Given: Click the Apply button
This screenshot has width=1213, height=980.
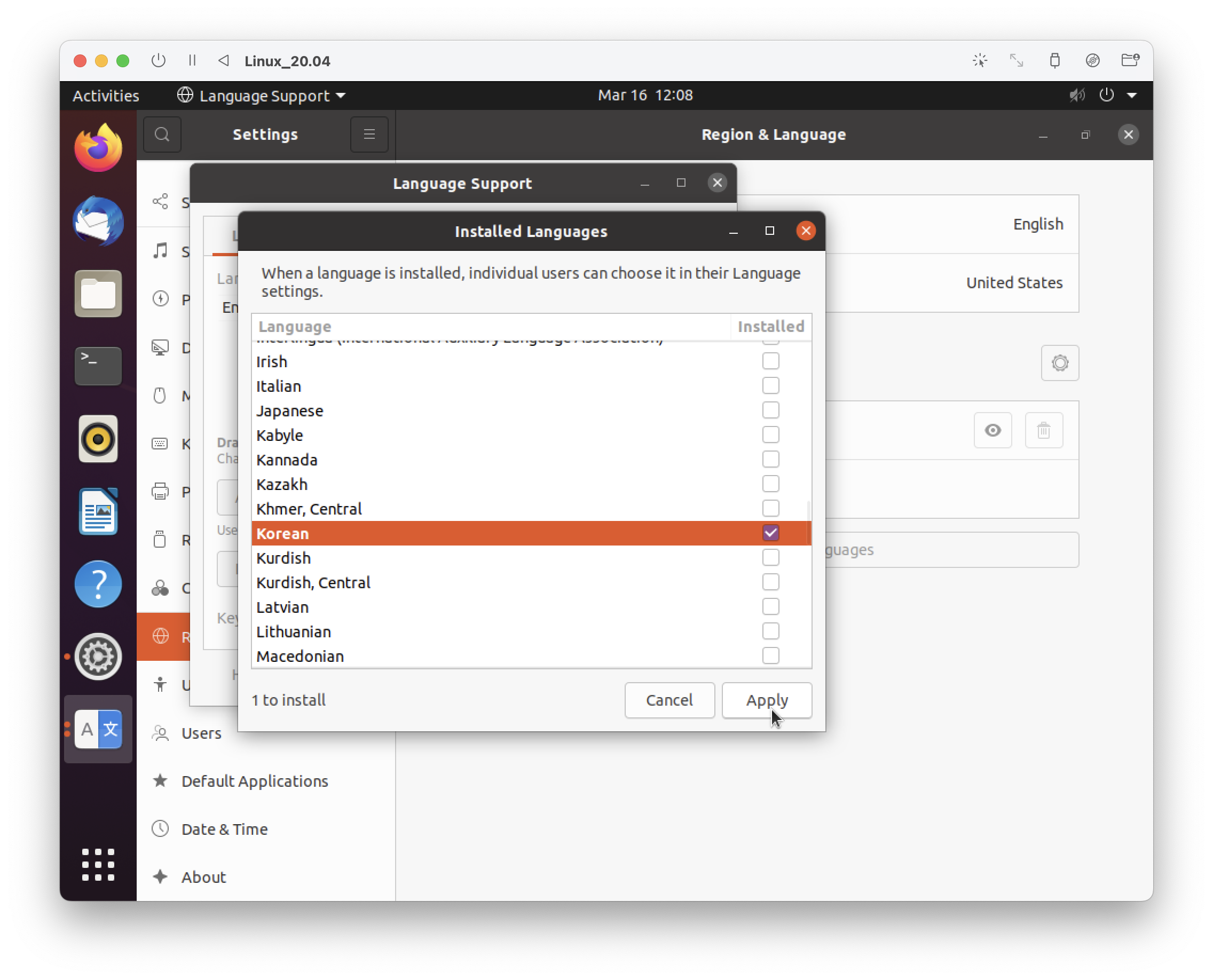Looking at the screenshot, I should pyautogui.click(x=766, y=700).
